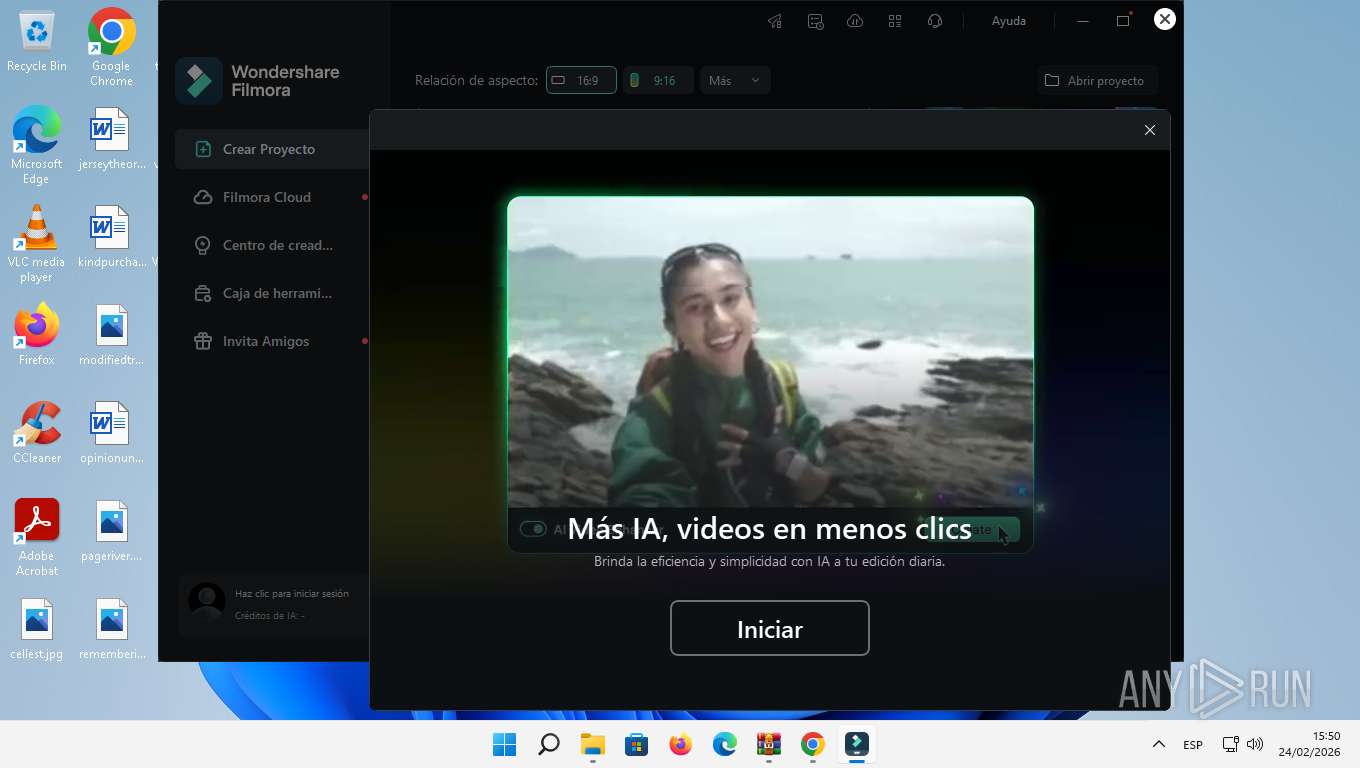This screenshot has height=768, width=1360.
Task: Maximize the Filmora window
Action: click(1123, 21)
